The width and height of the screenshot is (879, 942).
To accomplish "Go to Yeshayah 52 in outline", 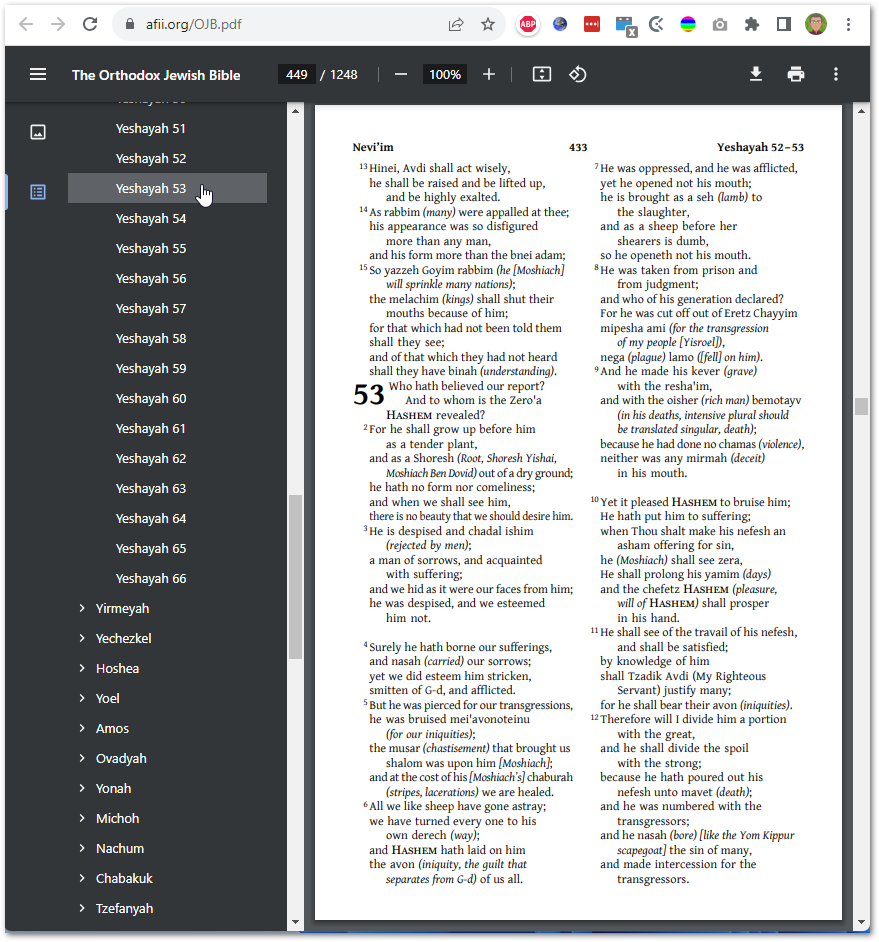I will pyautogui.click(x=151, y=159).
